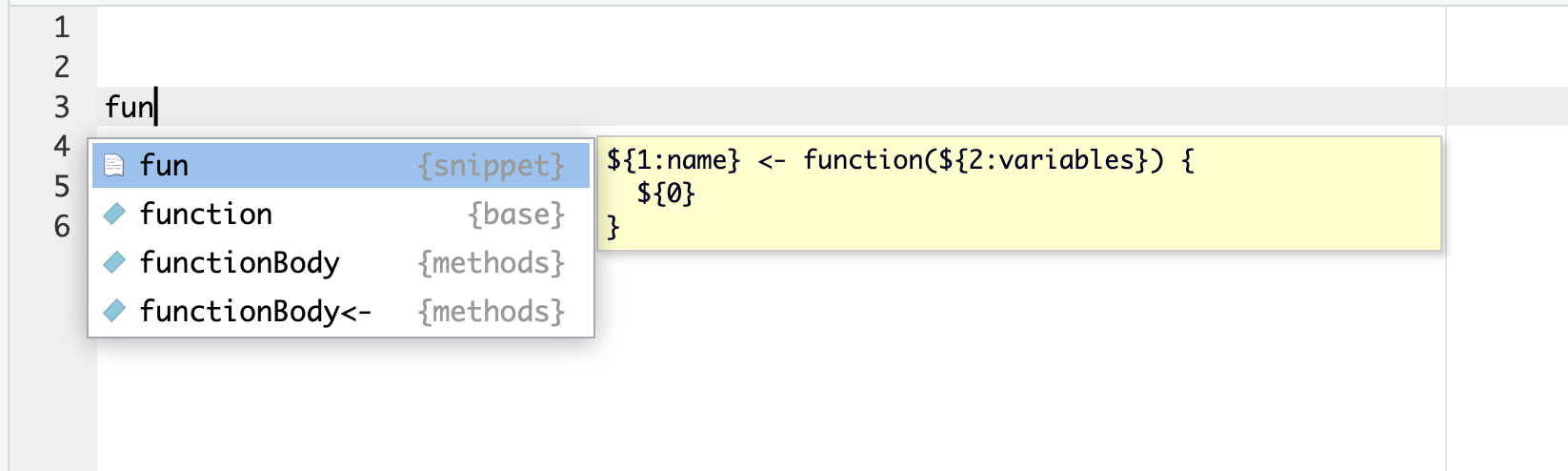Click {methods} label on the functionBody<- row

coord(492,312)
